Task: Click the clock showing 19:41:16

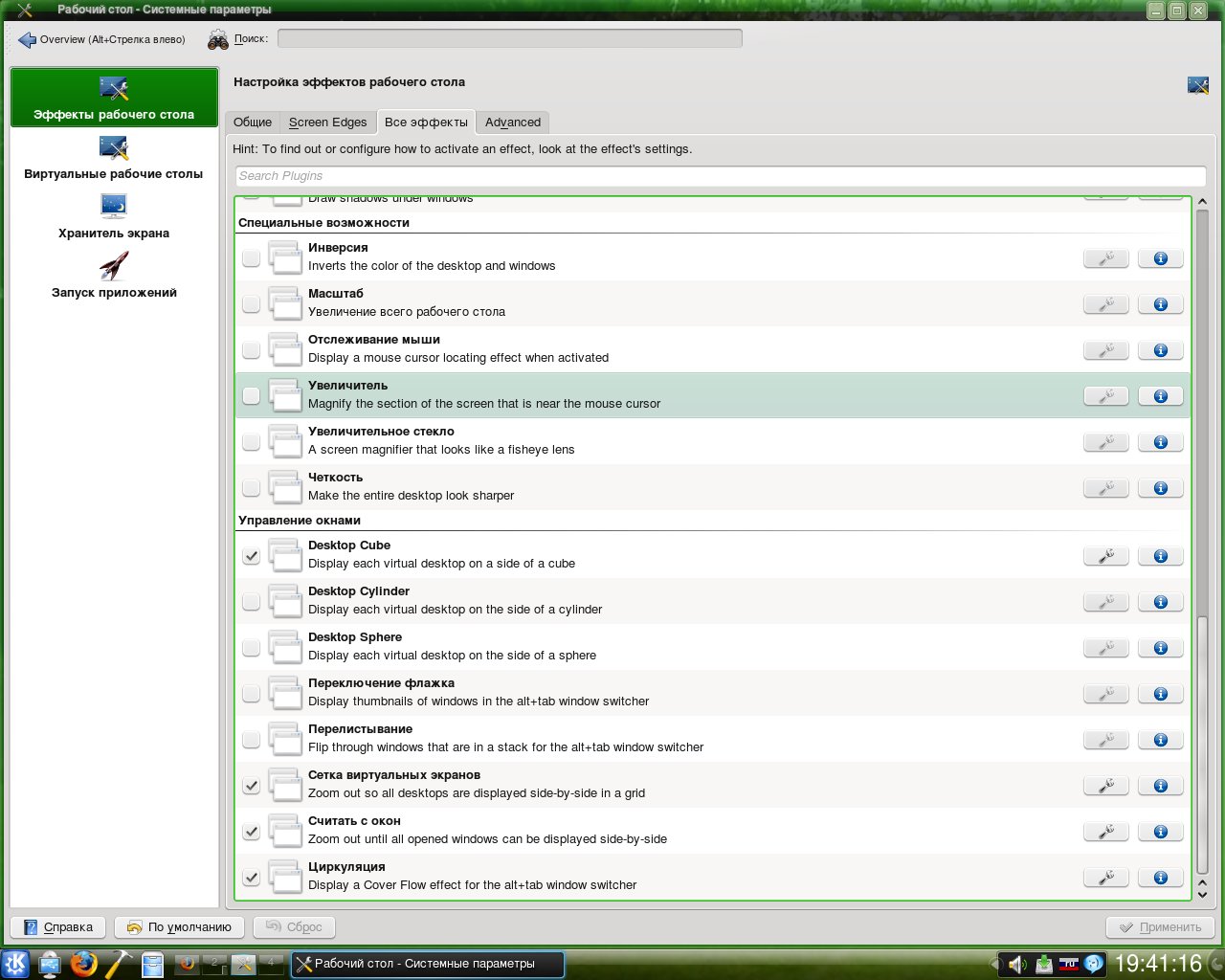Action: [1159, 964]
